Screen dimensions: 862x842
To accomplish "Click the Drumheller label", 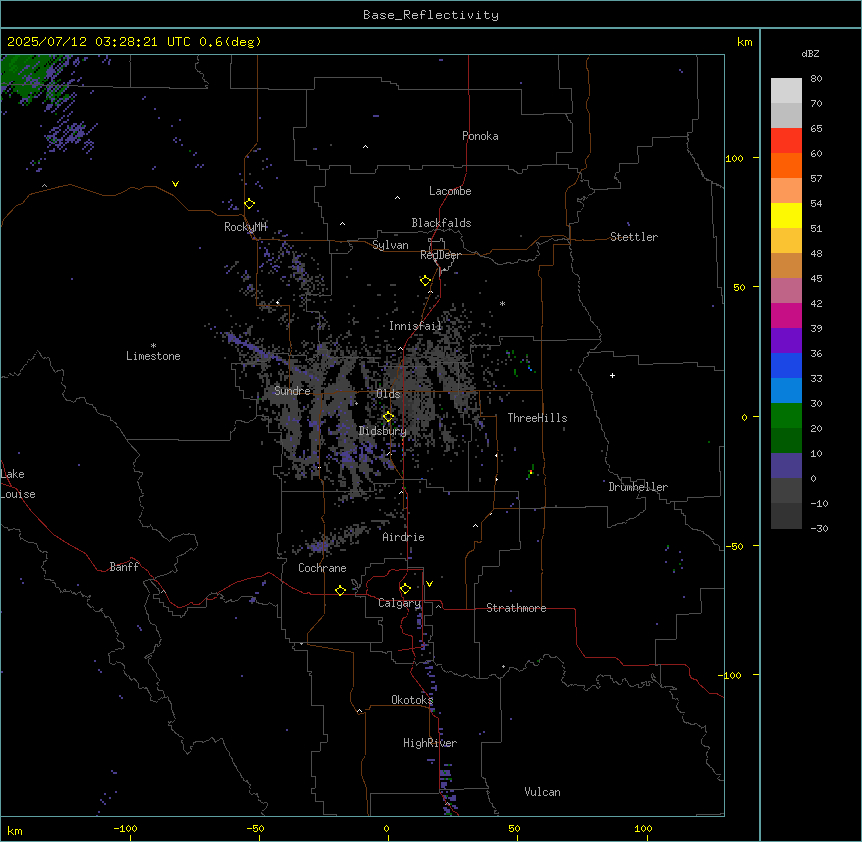I will 638,487.
